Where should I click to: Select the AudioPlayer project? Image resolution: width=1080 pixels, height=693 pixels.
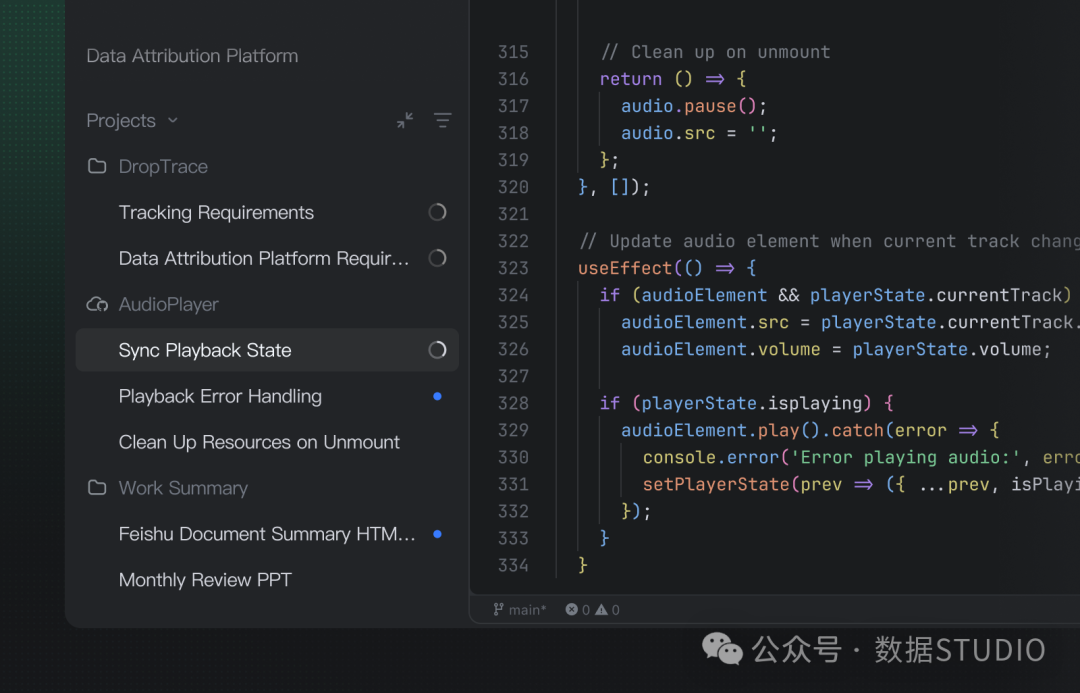tap(169, 304)
